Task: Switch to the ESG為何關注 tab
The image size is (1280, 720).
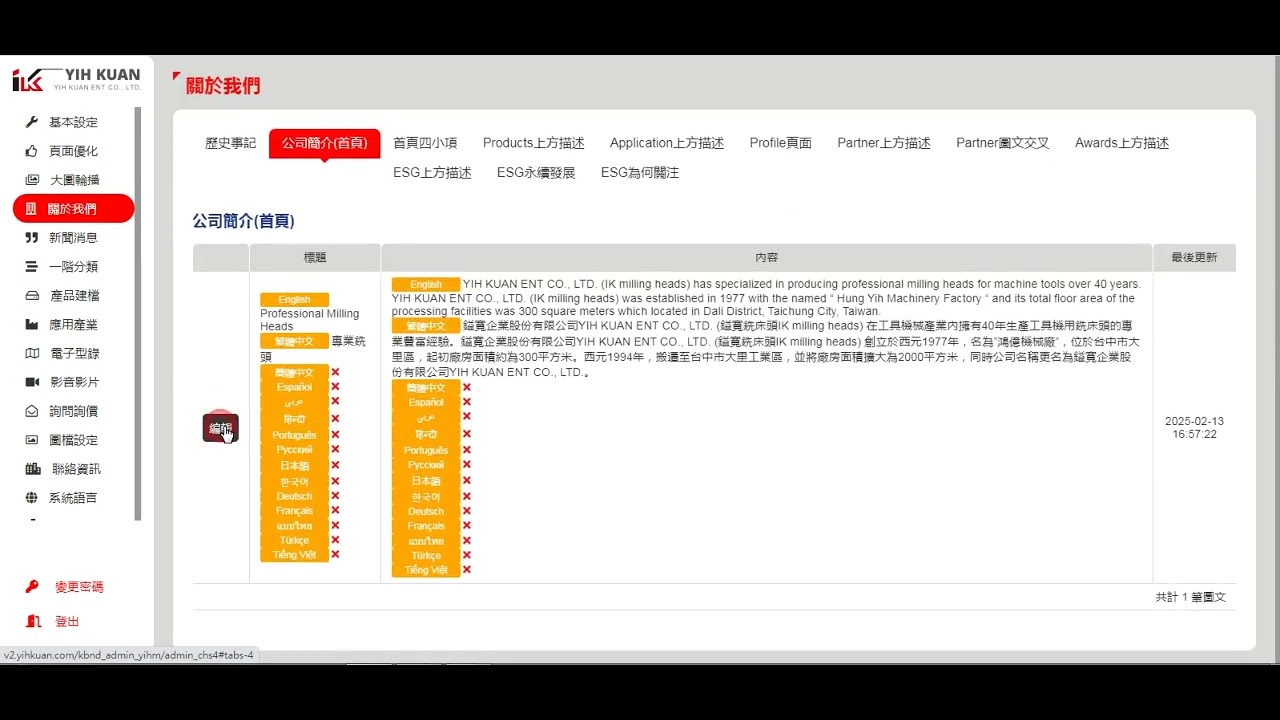Action: click(x=640, y=173)
